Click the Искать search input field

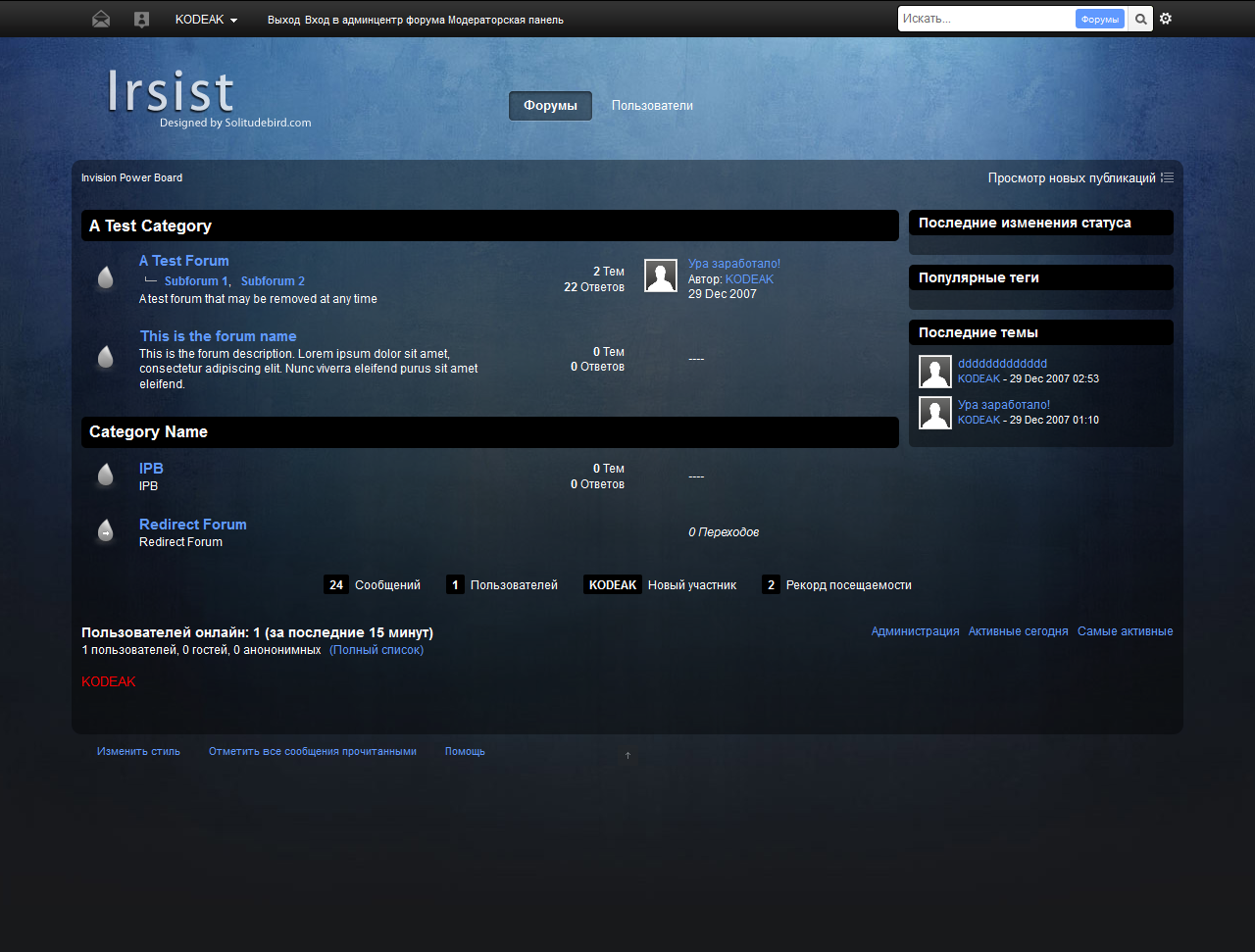(x=985, y=19)
